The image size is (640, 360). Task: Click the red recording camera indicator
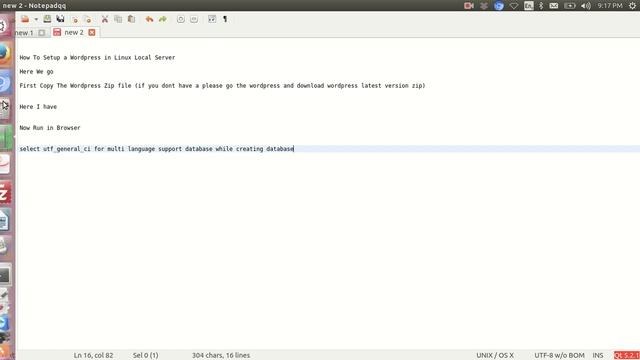point(469,6)
